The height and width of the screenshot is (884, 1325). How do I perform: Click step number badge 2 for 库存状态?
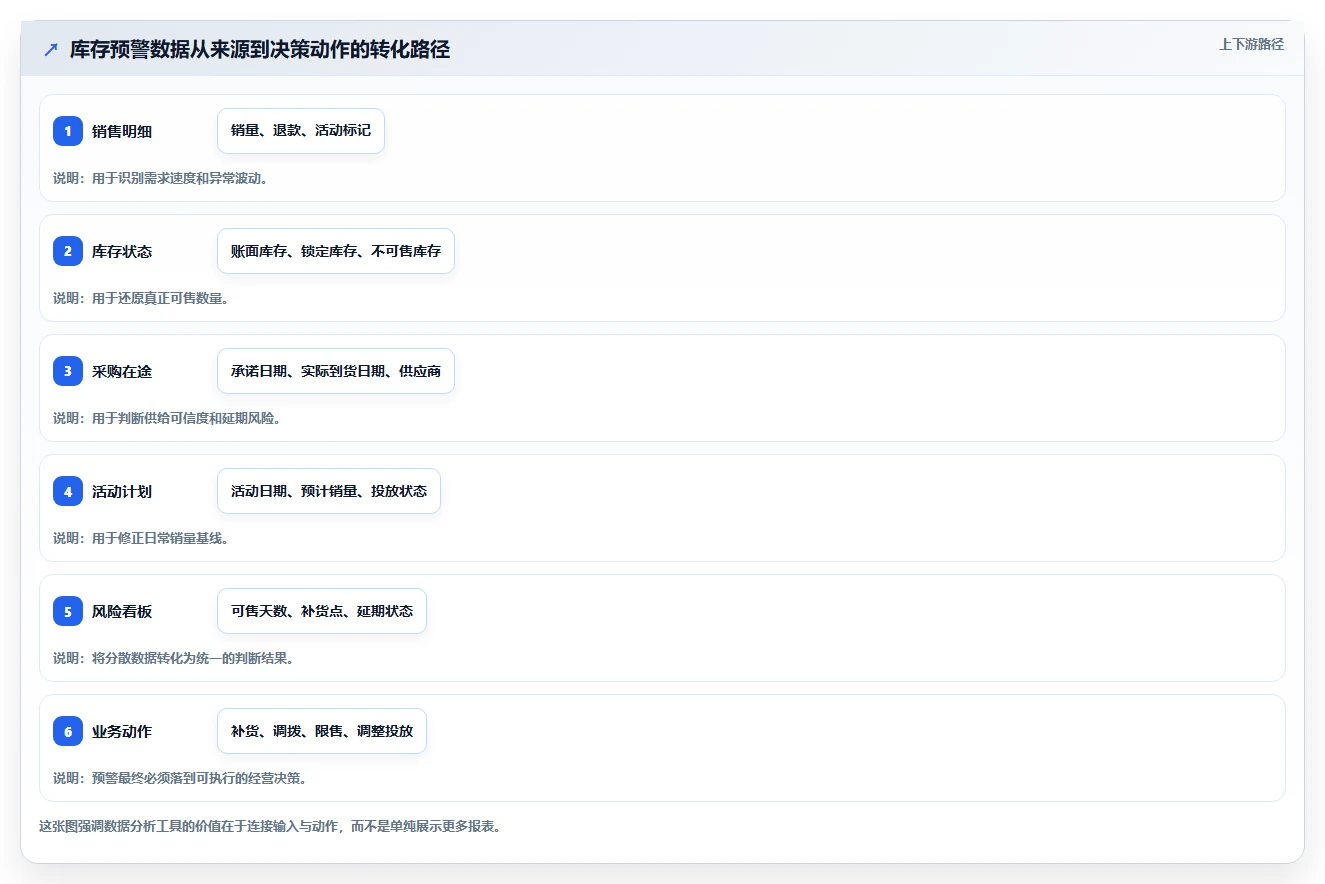68,251
